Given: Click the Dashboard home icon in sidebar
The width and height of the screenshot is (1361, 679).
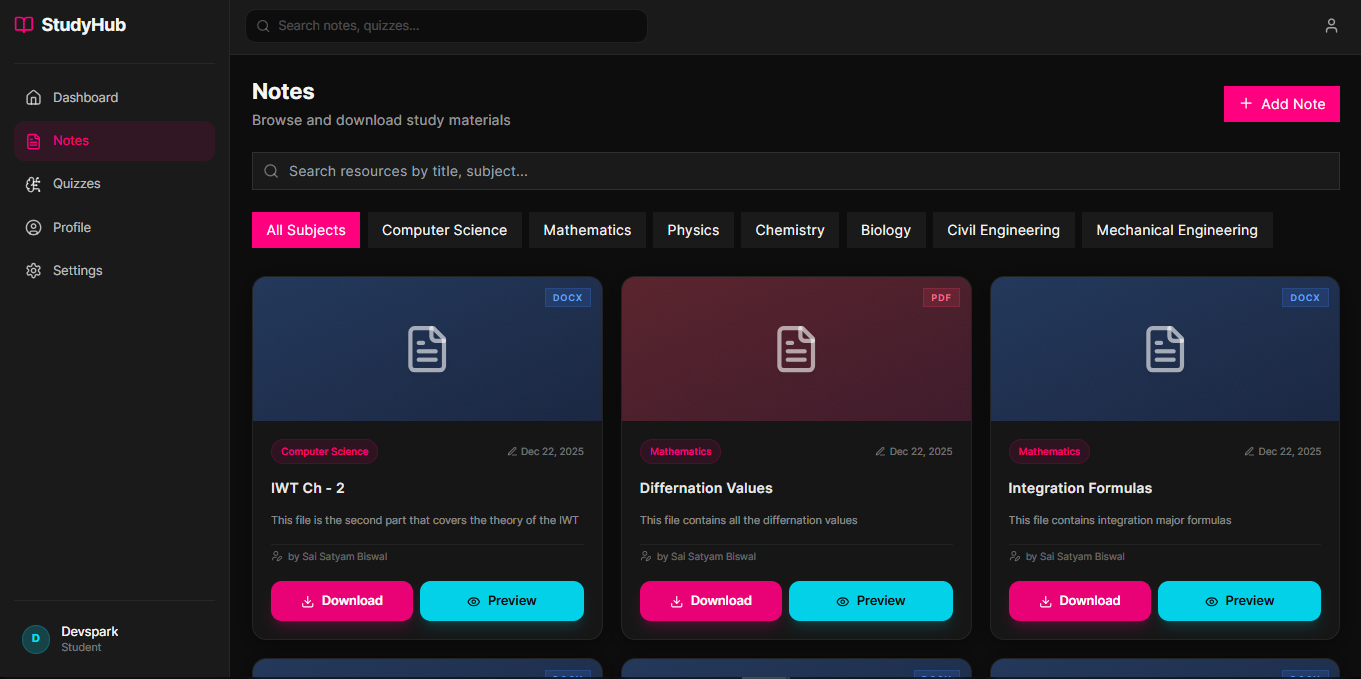Looking at the screenshot, I should pos(34,98).
